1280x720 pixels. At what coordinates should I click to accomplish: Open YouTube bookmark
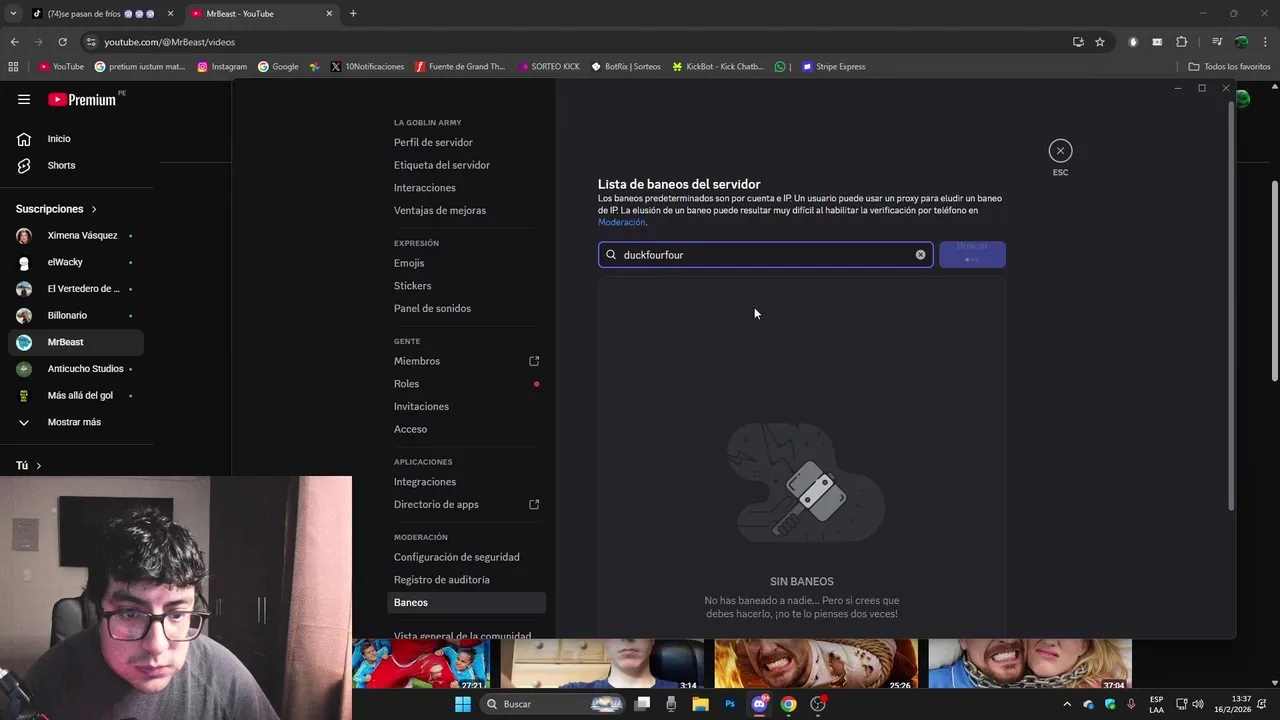61,67
